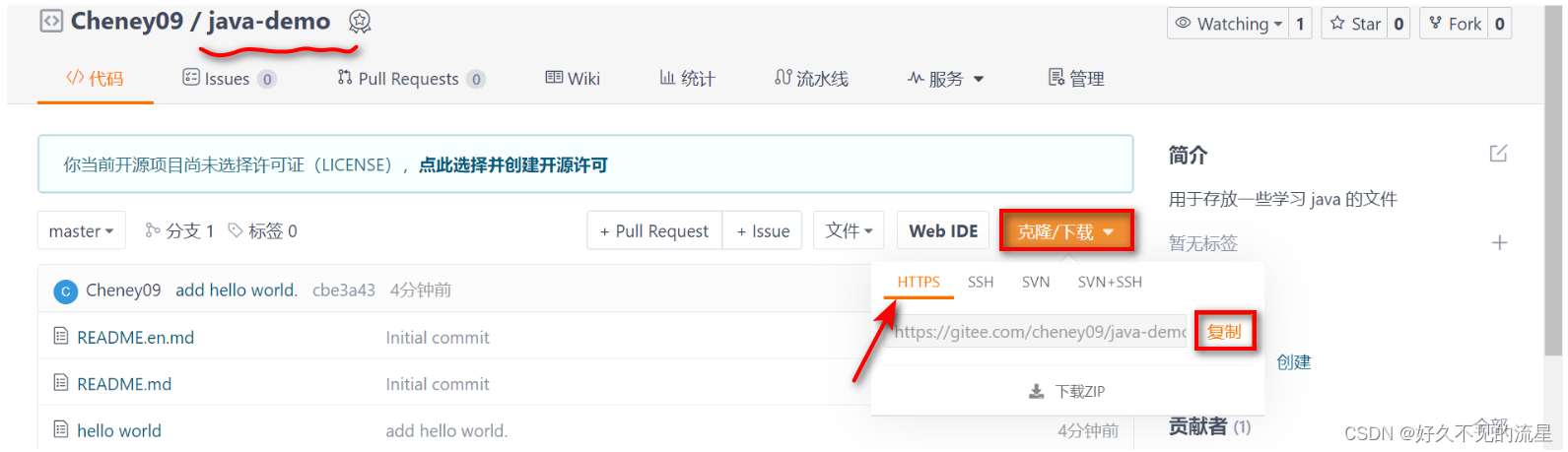Open the README.en.md file
1568x452 pixels.
pyautogui.click(x=135, y=337)
